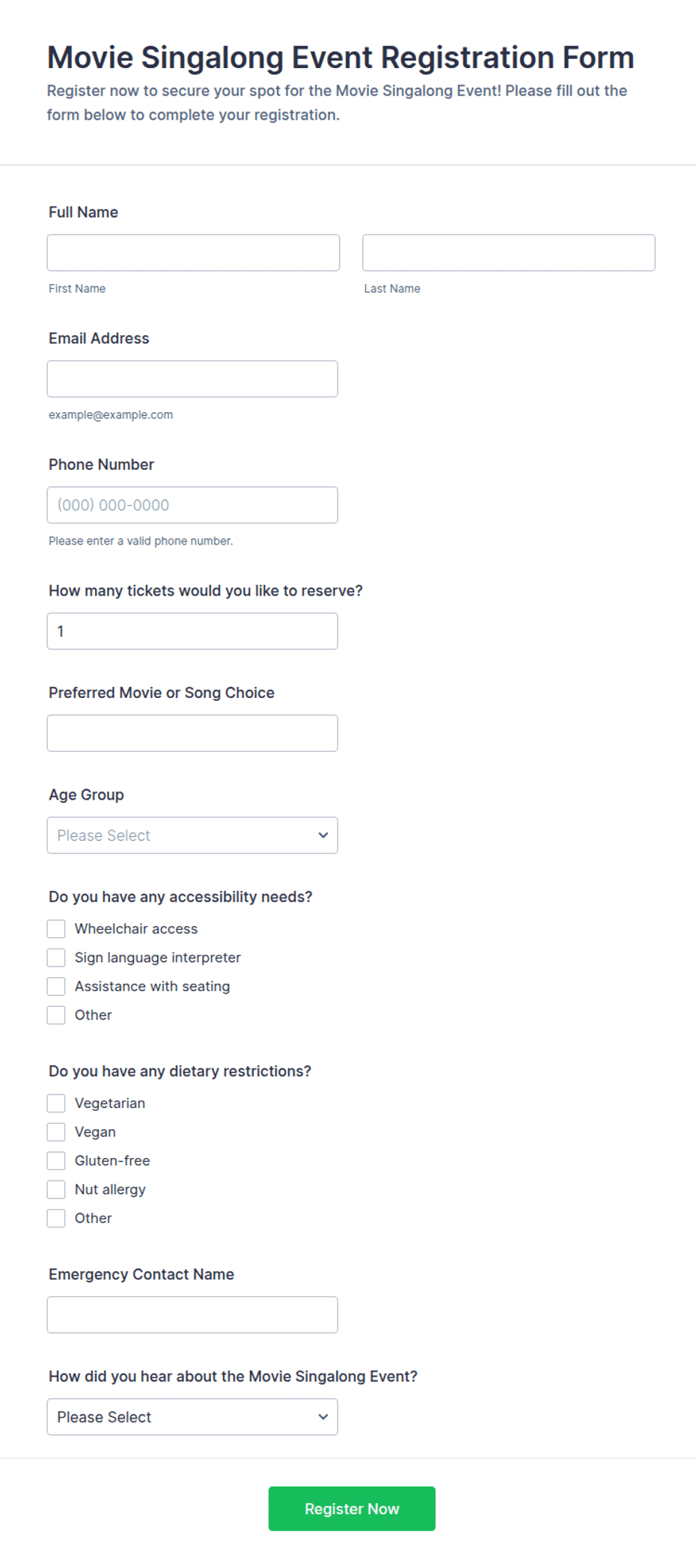Submit with the Register Now button
The width and height of the screenshot is (696, 1568).
pyautogui.click(x=352, y=1509)
